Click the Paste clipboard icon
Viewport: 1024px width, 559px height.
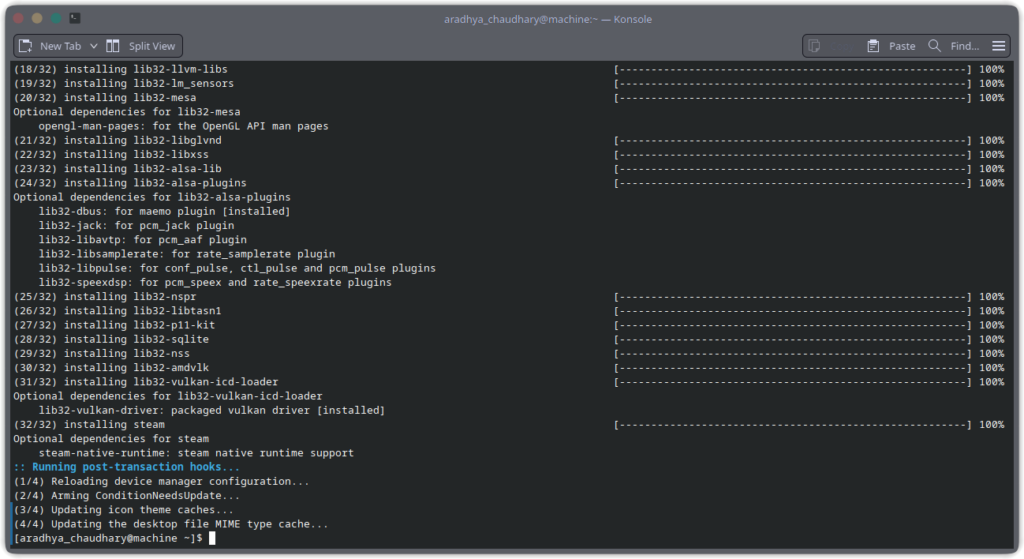pyautogui.click(x=873, y=46)
